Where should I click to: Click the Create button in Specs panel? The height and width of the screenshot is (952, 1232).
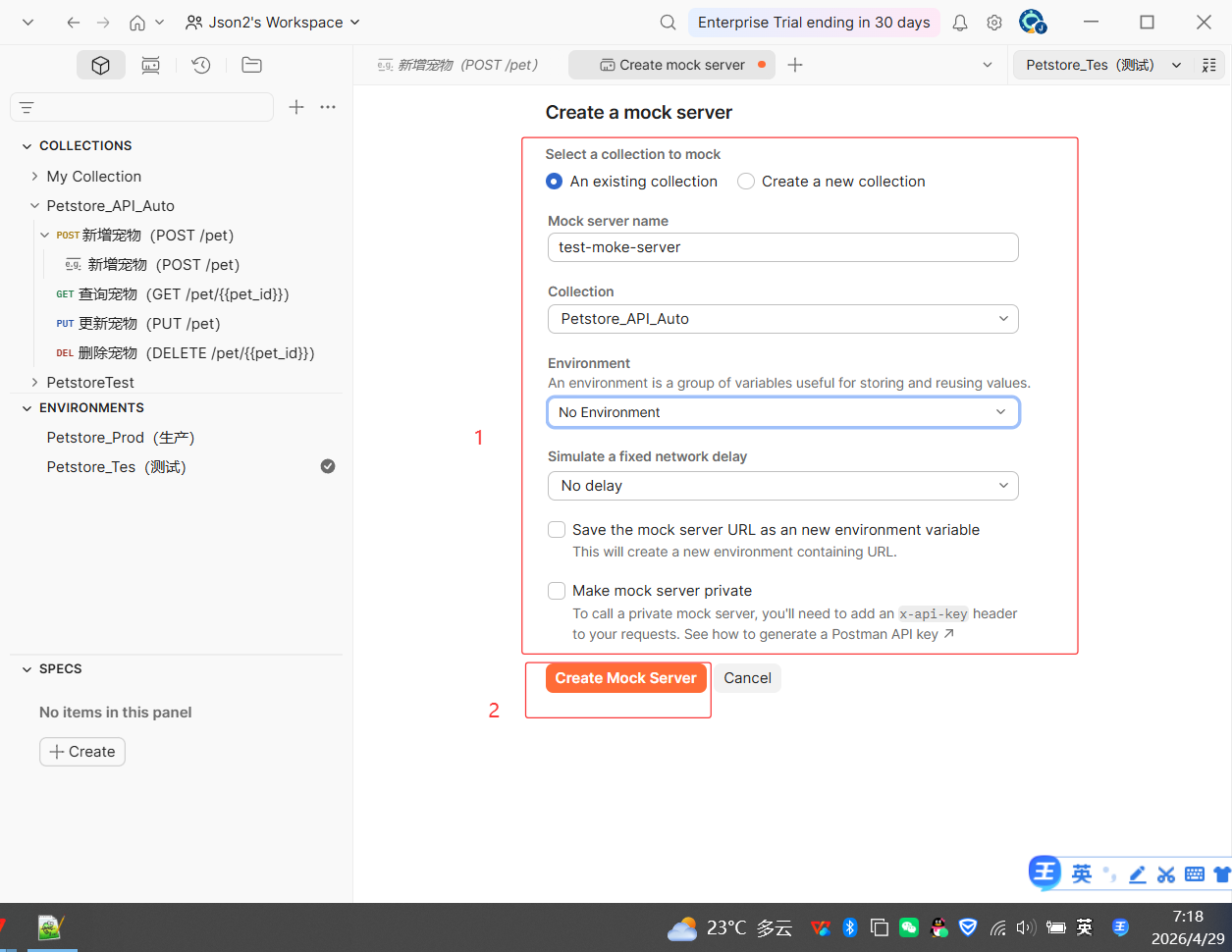(82, 752)
